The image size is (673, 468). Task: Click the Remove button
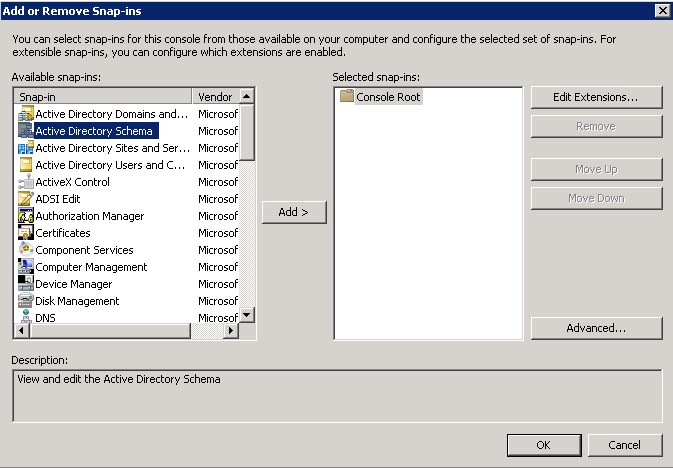click(597, 126)
